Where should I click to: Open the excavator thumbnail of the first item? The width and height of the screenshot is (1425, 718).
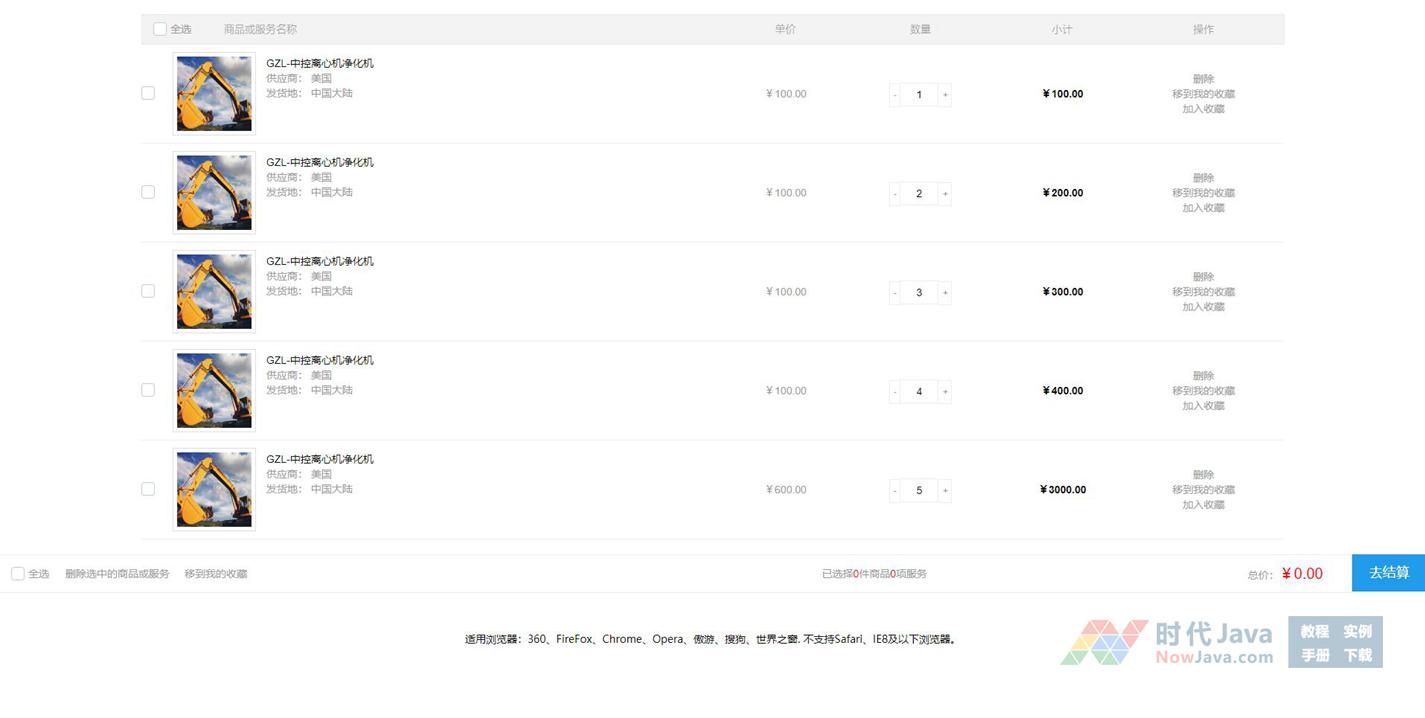click(x=214, y=94)
